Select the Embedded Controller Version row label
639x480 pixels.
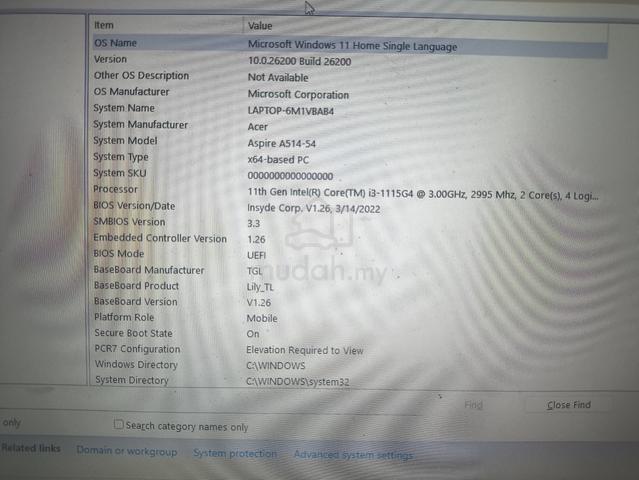(160, 238)
